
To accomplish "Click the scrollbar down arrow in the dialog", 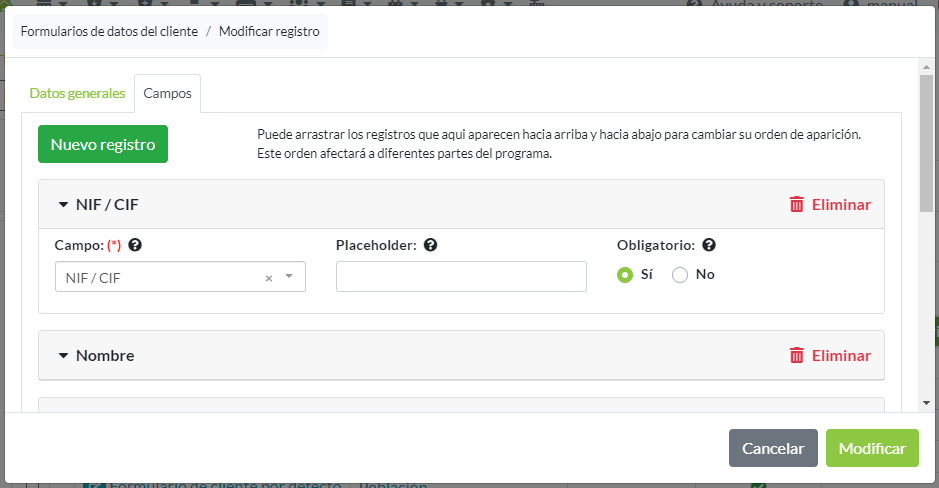I will click(926, 402).
